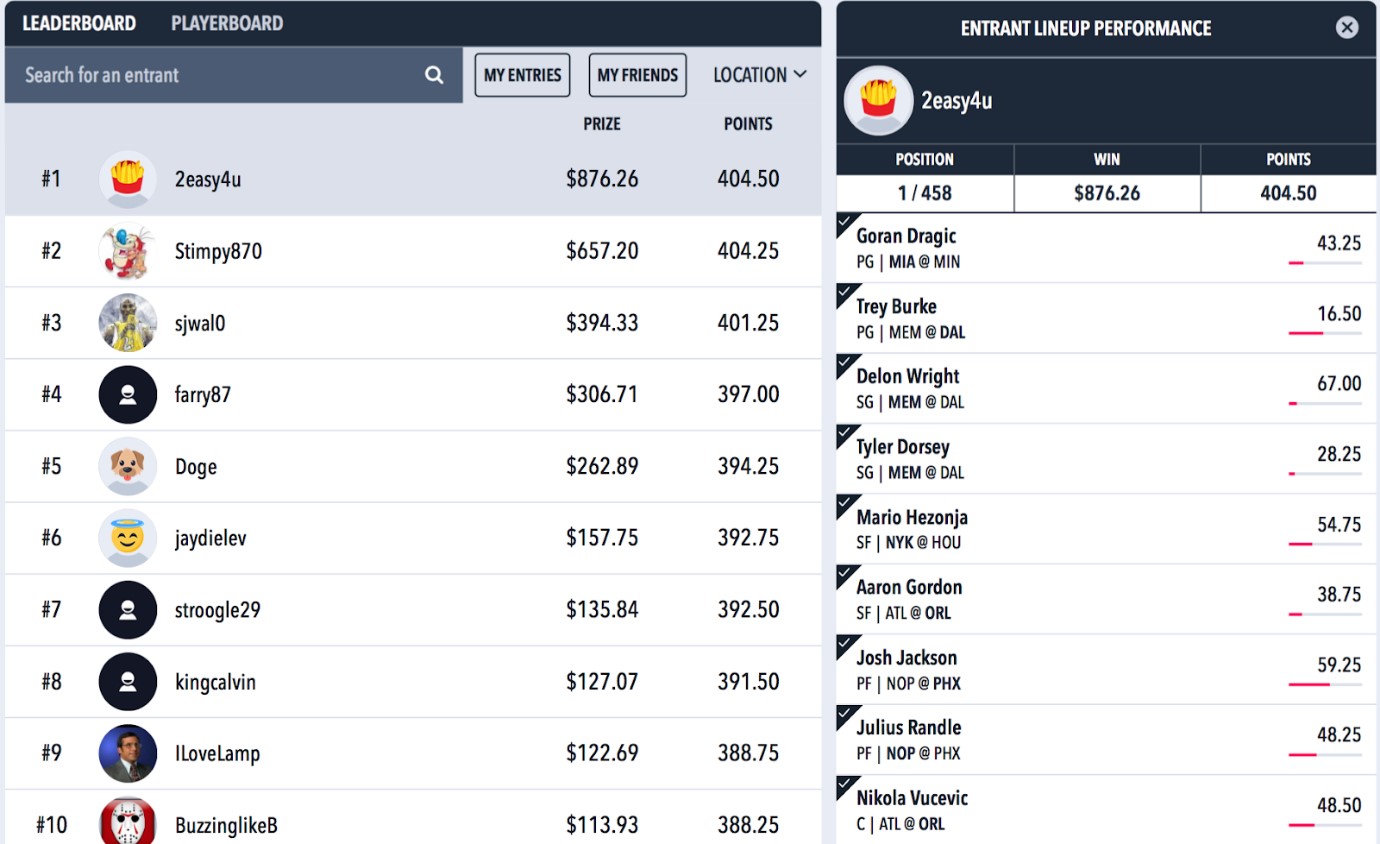Viewport: 1380px width, 844px height.
Task: Switch to the Leaderboard tab
Action: tap(79, 23)
